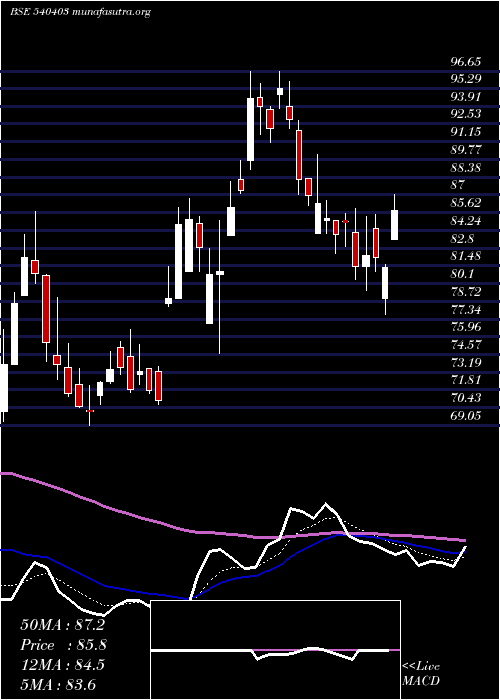Select the 75.96 price axis label
Viewport: 500px width, 700px height.
tap(466, 327)
